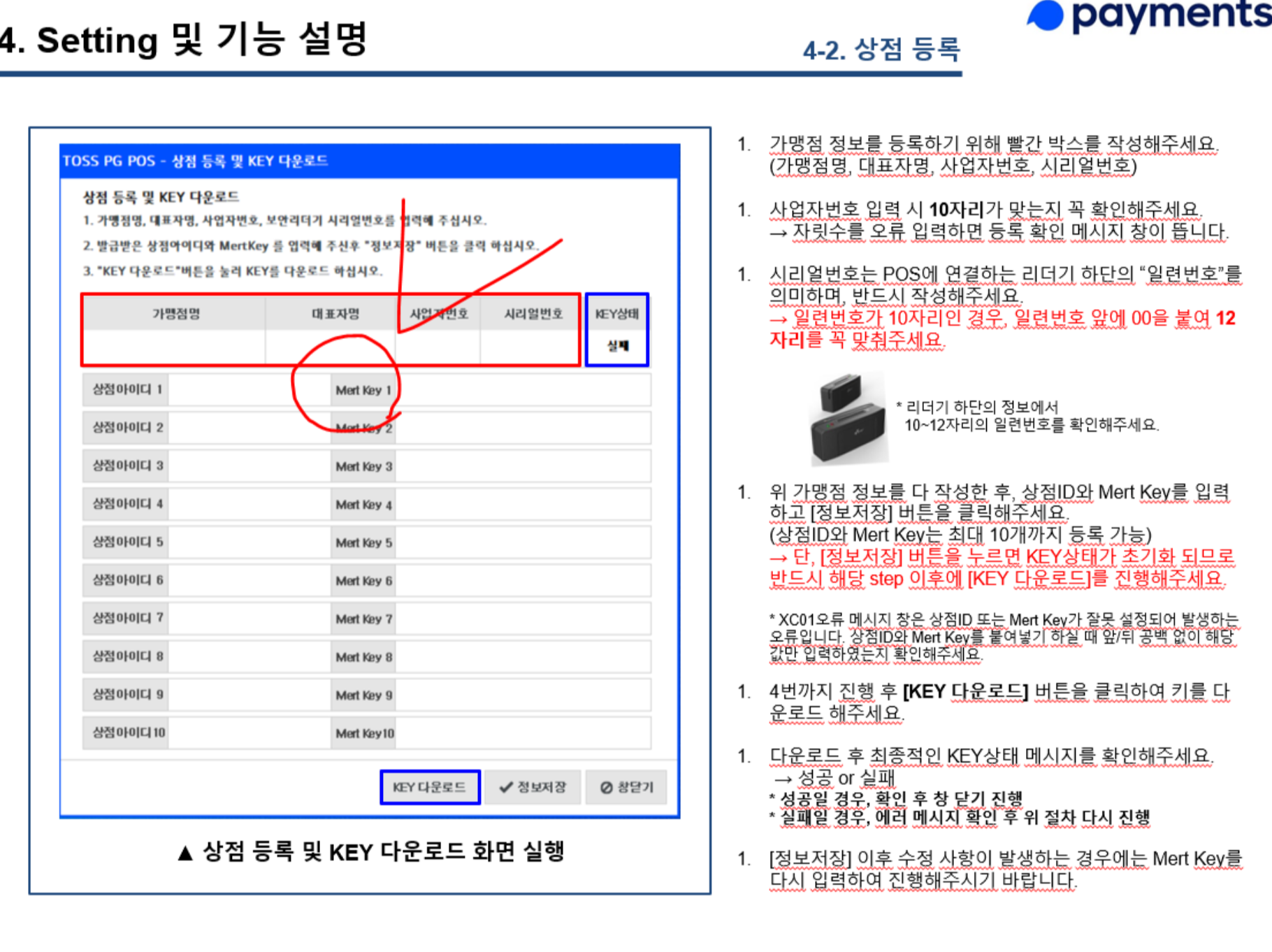The image size is (1272, 952).
Task: Click the 4-2. 상점 등록 section heading
Action: [x=881, y=50]
